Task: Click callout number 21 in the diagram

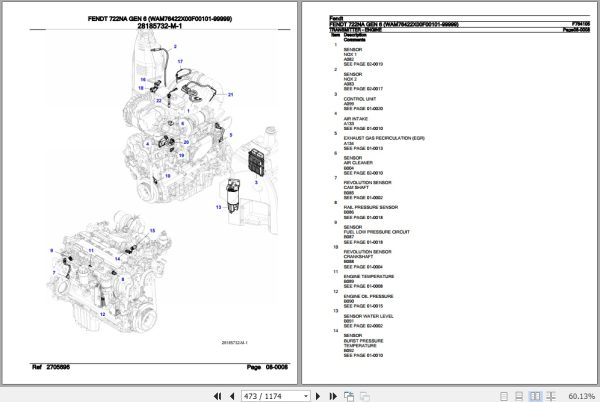Action: [x=230, y=94]
